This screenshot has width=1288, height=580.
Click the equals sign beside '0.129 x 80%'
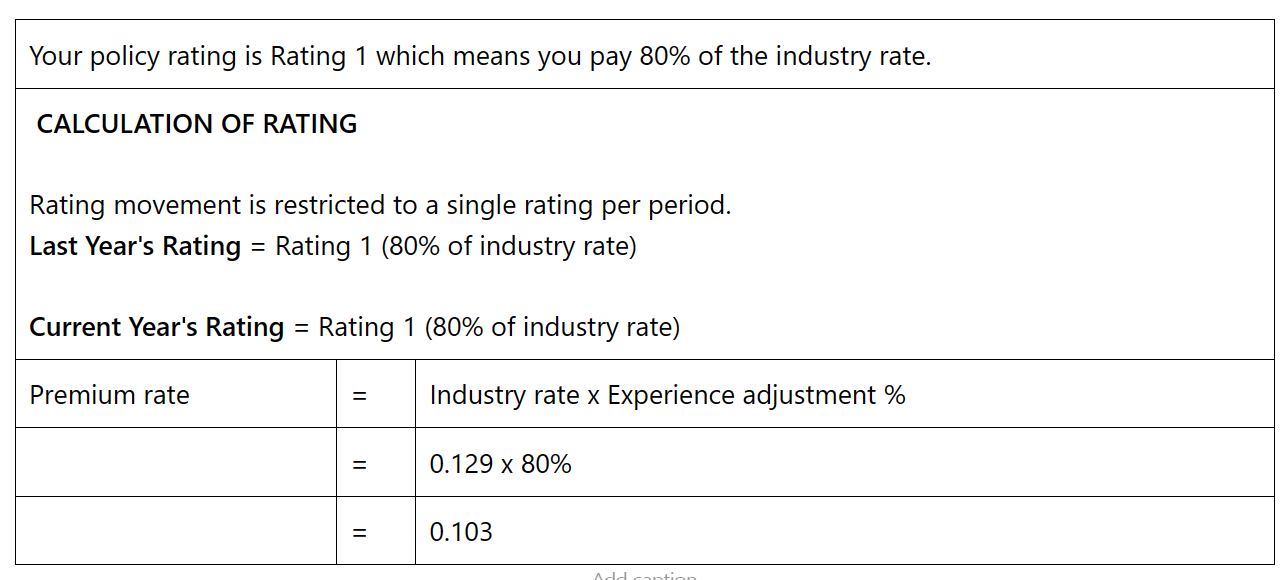[360, 464]
